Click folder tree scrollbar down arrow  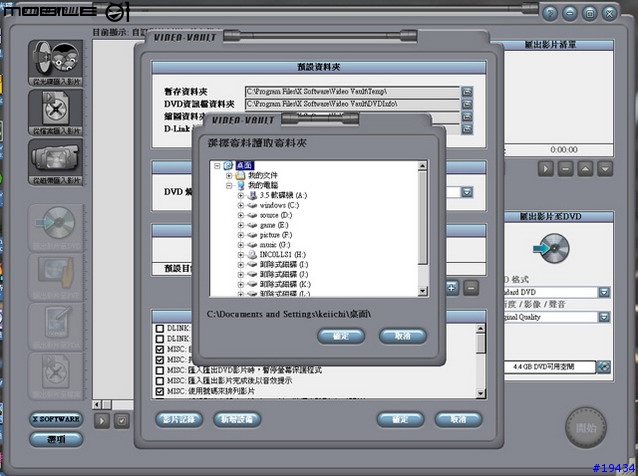pyautogui.click(x=423, y=291)
